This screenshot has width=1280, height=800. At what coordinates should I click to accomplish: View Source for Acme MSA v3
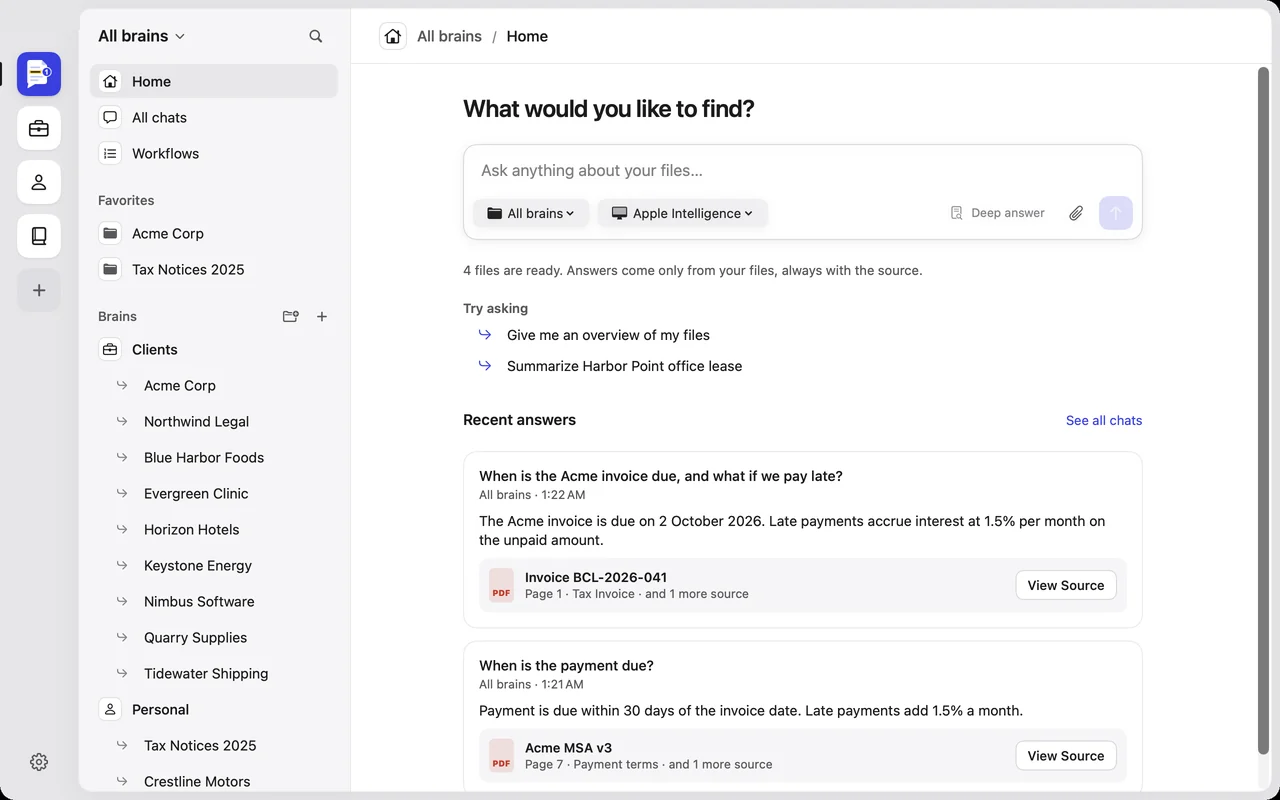pos(1066,756)
